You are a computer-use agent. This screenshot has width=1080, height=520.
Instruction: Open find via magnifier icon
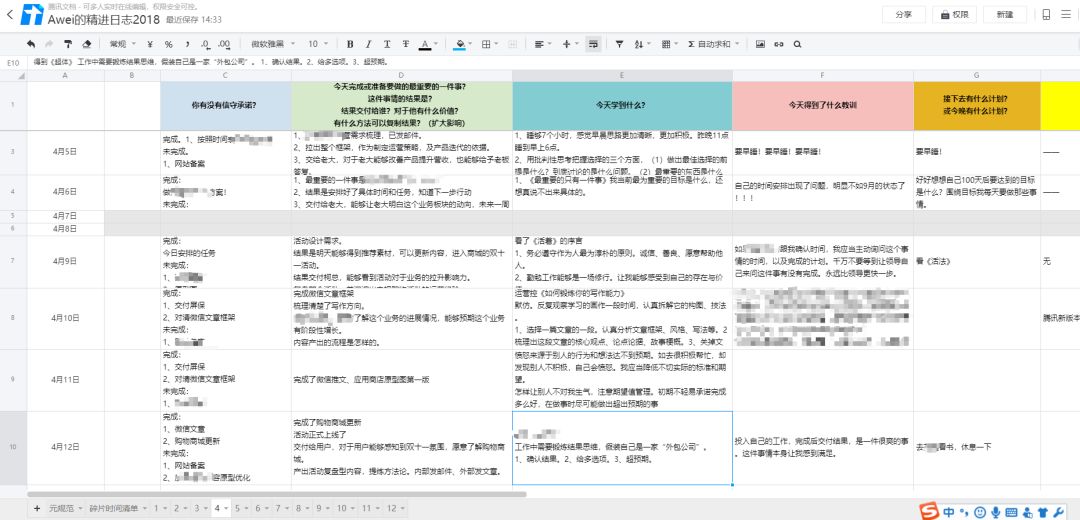pos(797,44)
